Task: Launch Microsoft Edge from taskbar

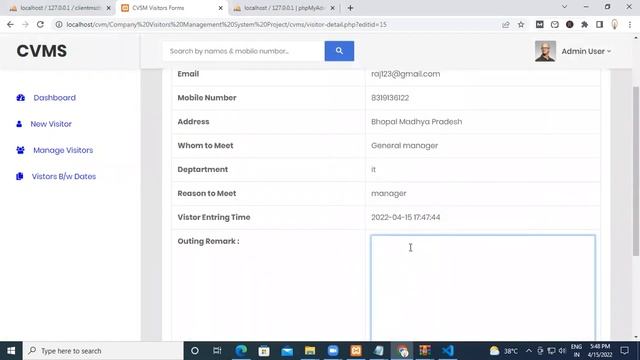Action: 241,351
